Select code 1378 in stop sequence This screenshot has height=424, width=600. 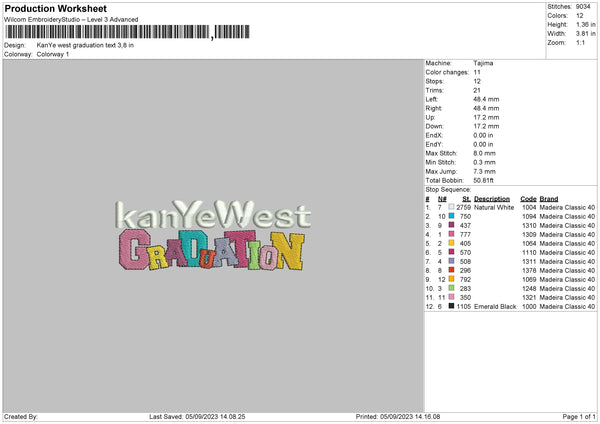point(529,271)
